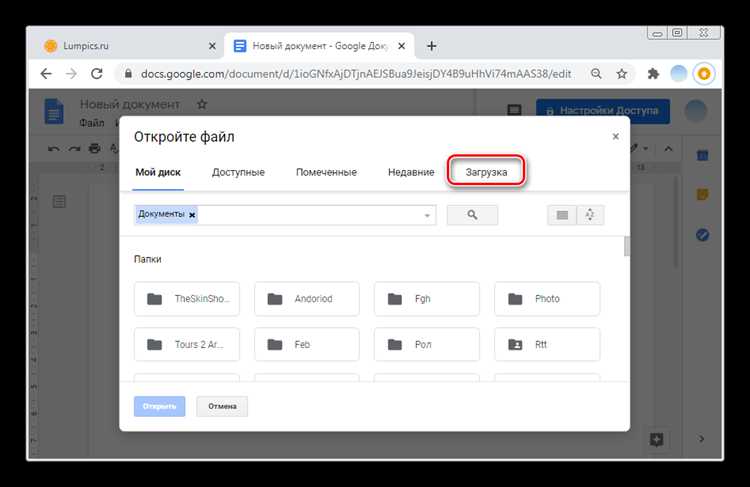Click the Открыть button
The width and height of the screenshot is (750, 487).
point(159,406)
